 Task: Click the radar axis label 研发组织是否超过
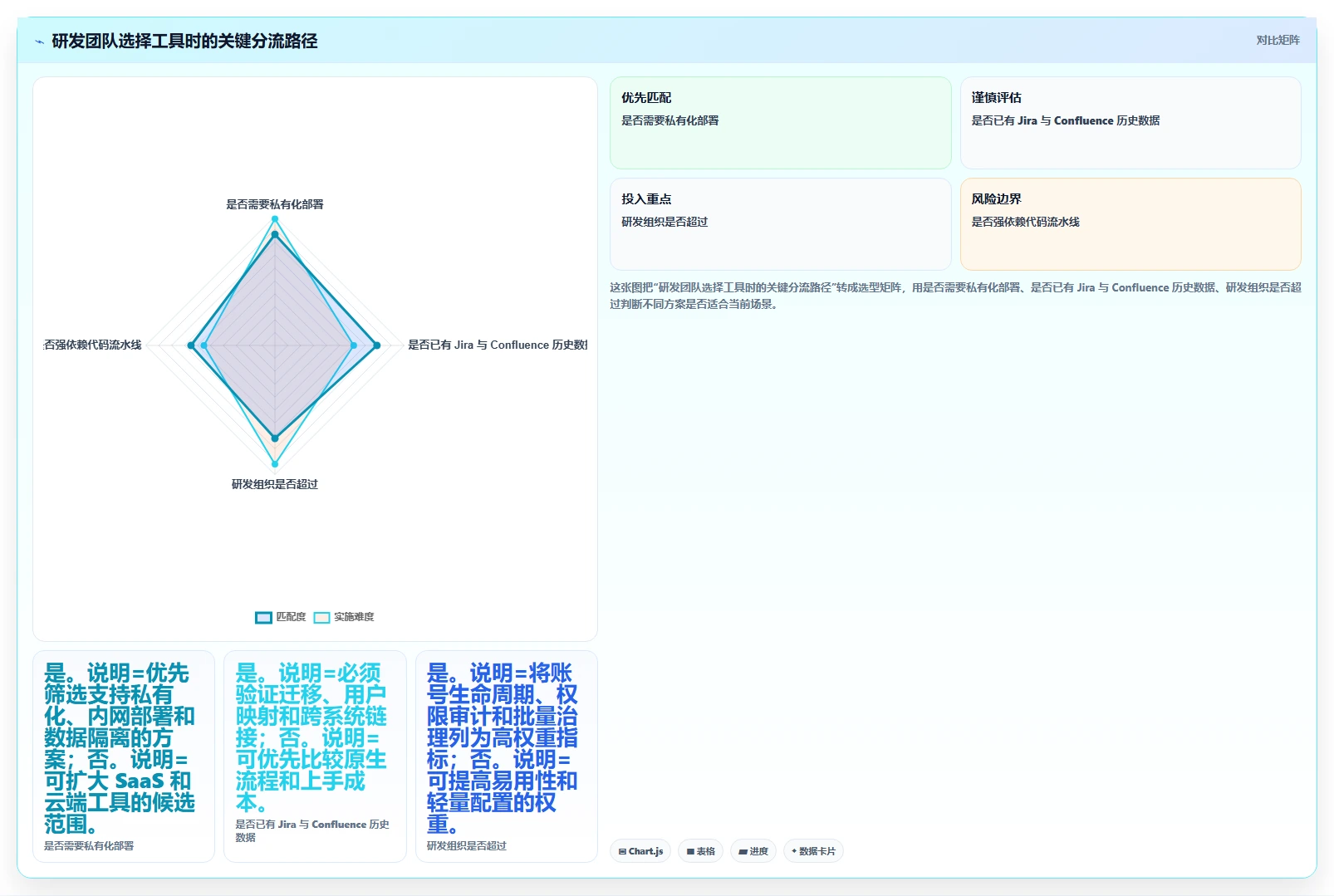click(x=275, y=484)
